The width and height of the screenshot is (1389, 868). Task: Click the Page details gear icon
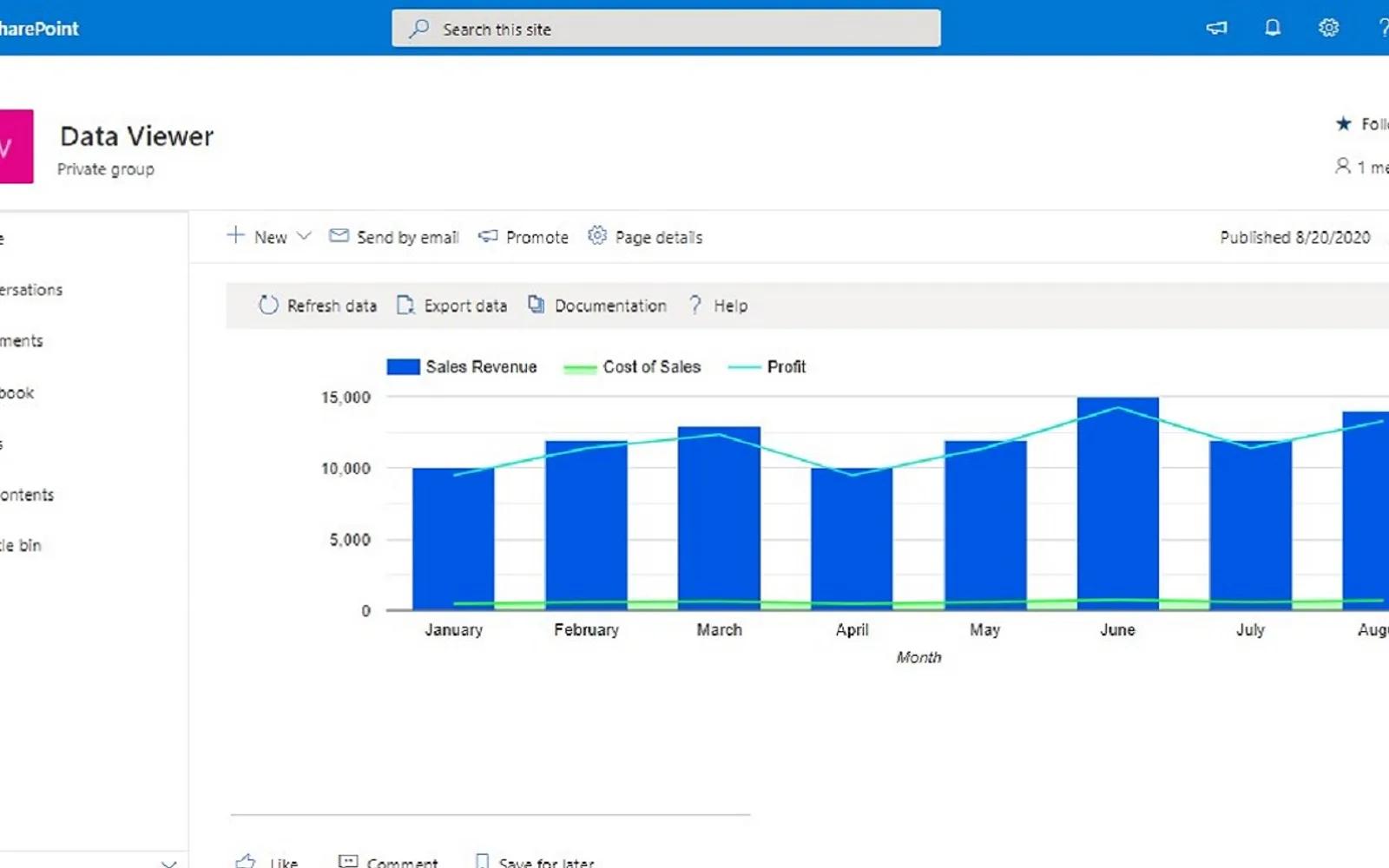[x=597, y=235]
